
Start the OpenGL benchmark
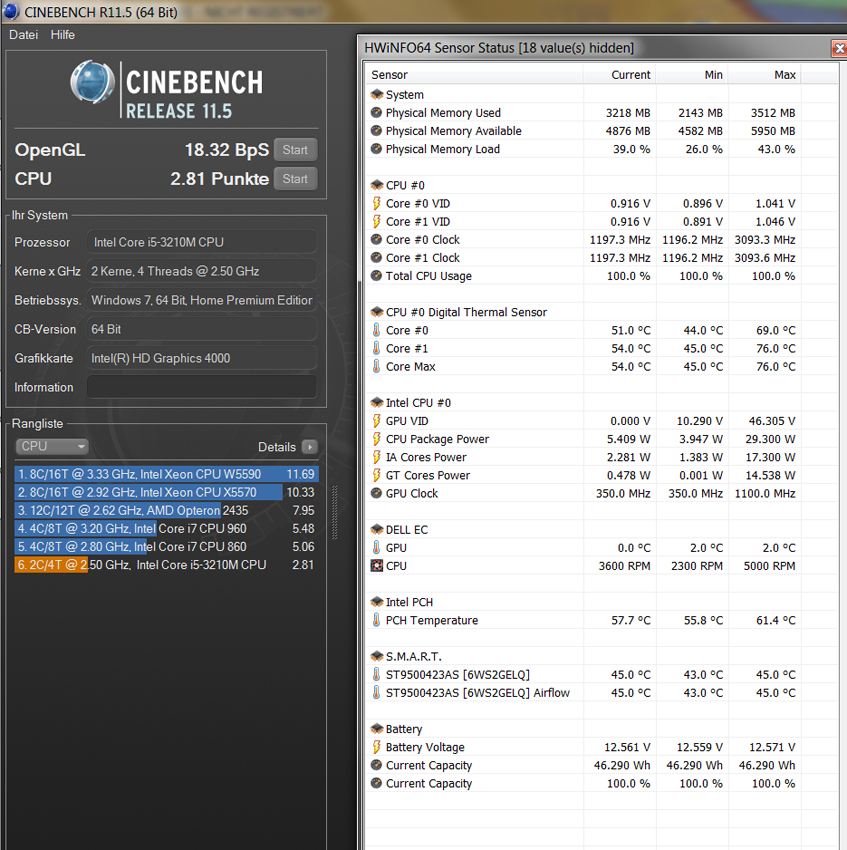point(295,150)
